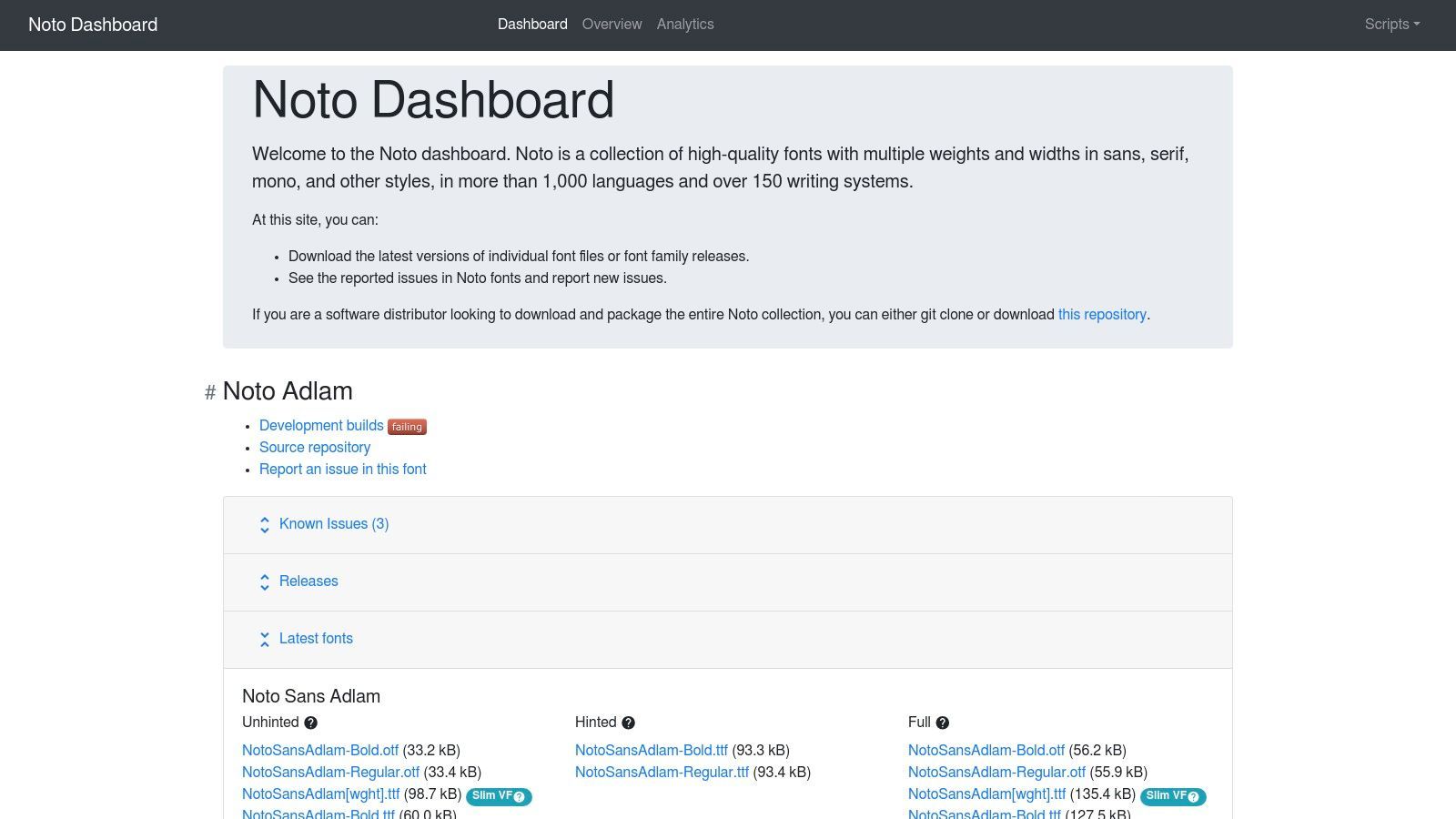Open the Development builds link
This screenshot has height=819, width=1456.
coord(321,426)
